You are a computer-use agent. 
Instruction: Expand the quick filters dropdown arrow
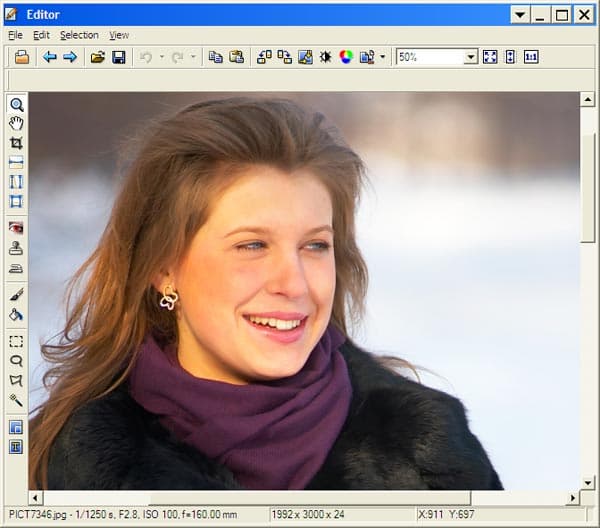pyautogui.click(x=383, y=57)
